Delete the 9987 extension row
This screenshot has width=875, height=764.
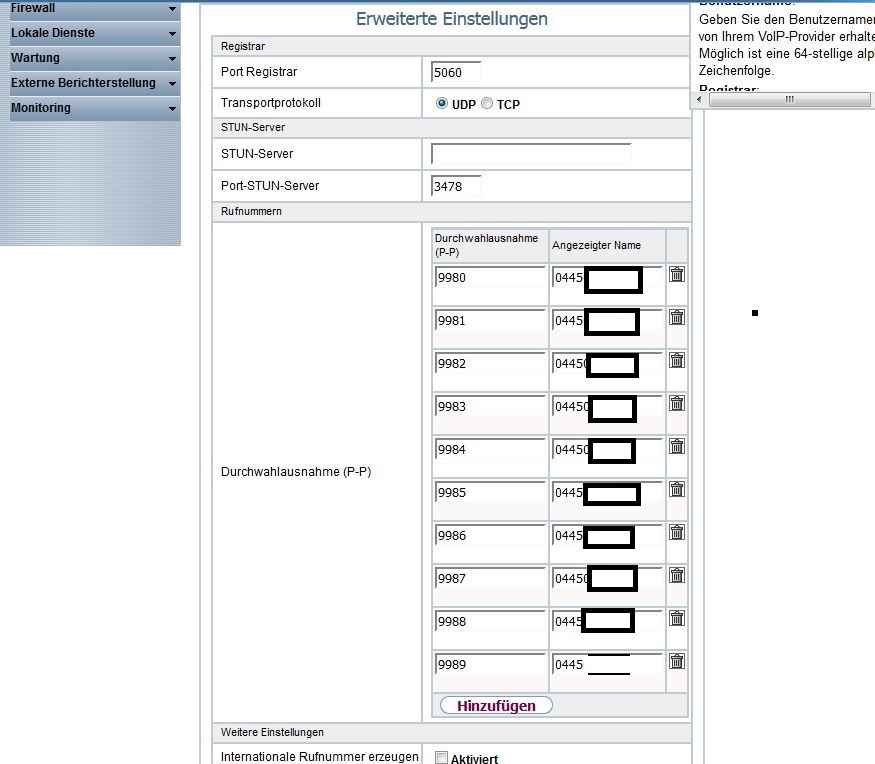coord(677,575)
